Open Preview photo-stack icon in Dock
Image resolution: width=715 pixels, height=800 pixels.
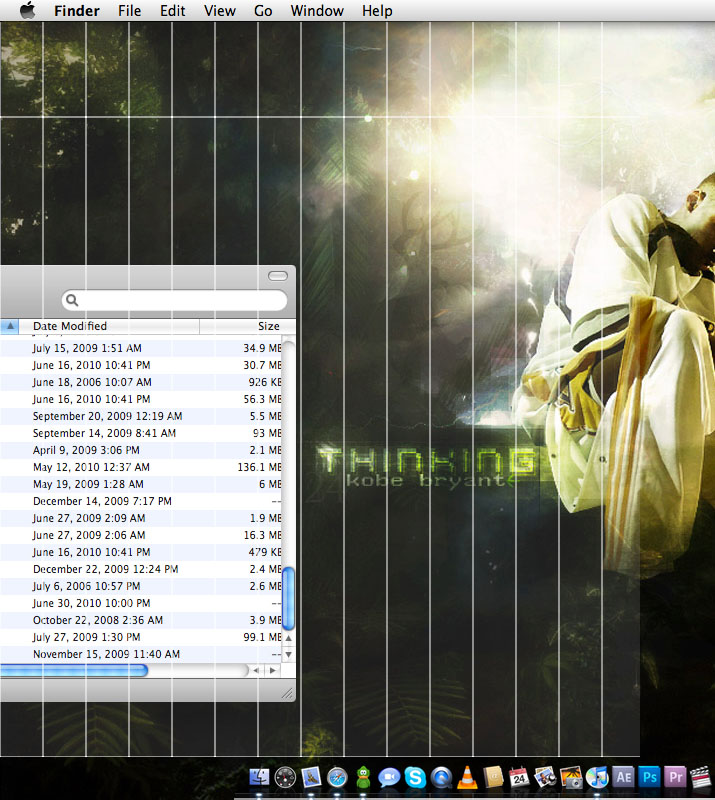click(x=545, y=778)
